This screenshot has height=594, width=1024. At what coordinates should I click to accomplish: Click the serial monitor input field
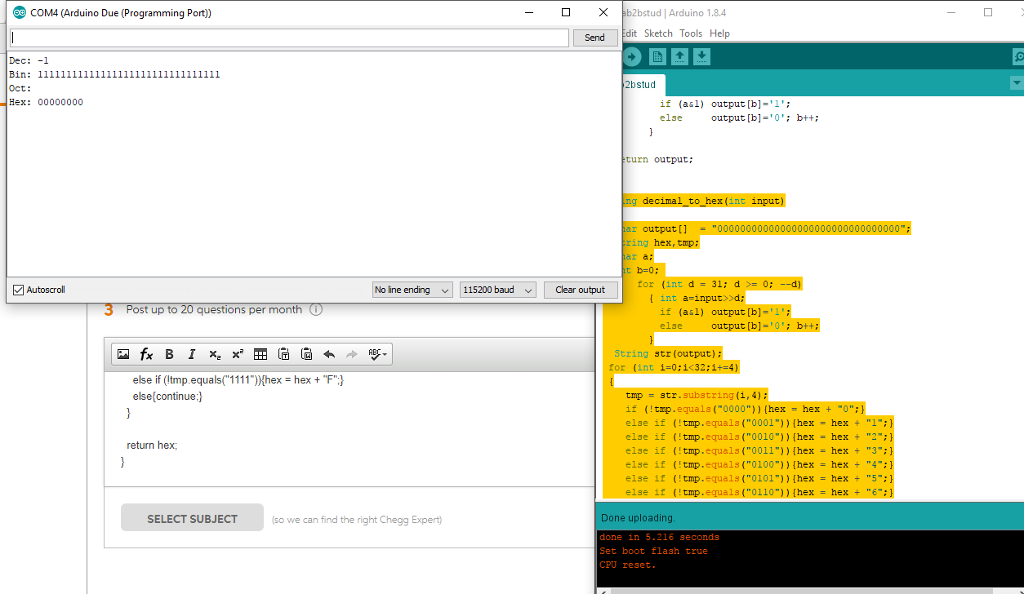289,37
